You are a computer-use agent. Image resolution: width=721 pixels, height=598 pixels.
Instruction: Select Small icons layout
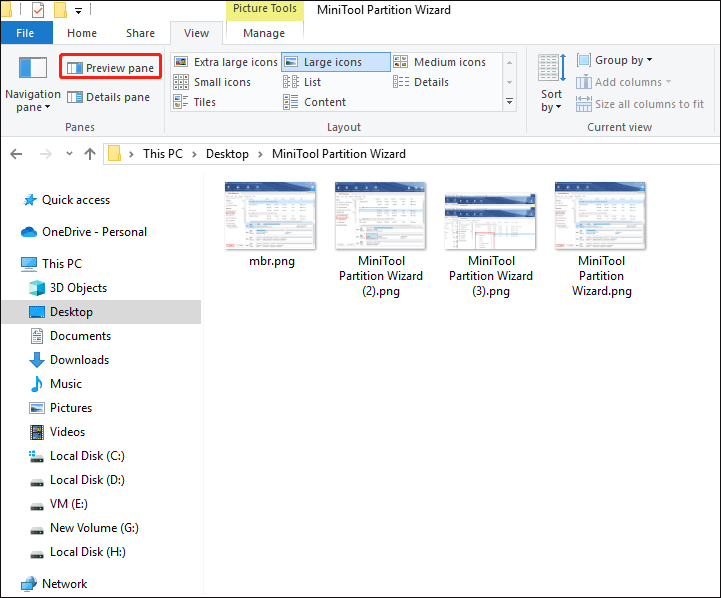pos(212,82)
